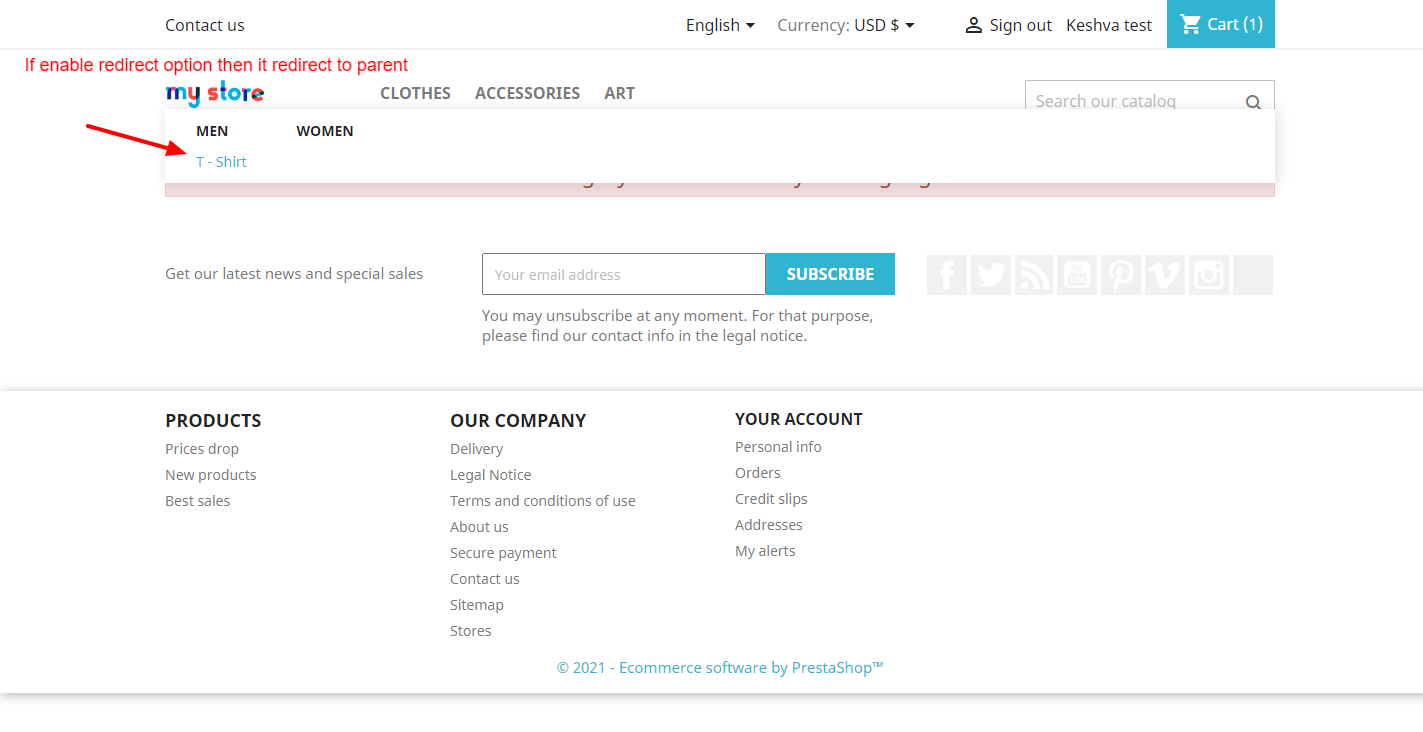The image size is (1423, 732).
Task: Open New products link
Action: [211, 475]
